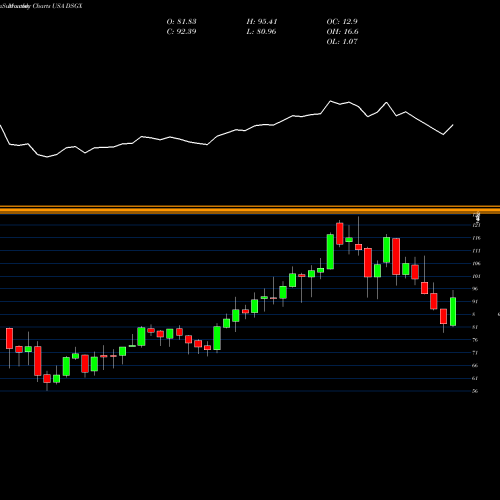Screen dimensions: 500x500
Task: Click the 56 price axis label
Action: [x=475, y=391]
